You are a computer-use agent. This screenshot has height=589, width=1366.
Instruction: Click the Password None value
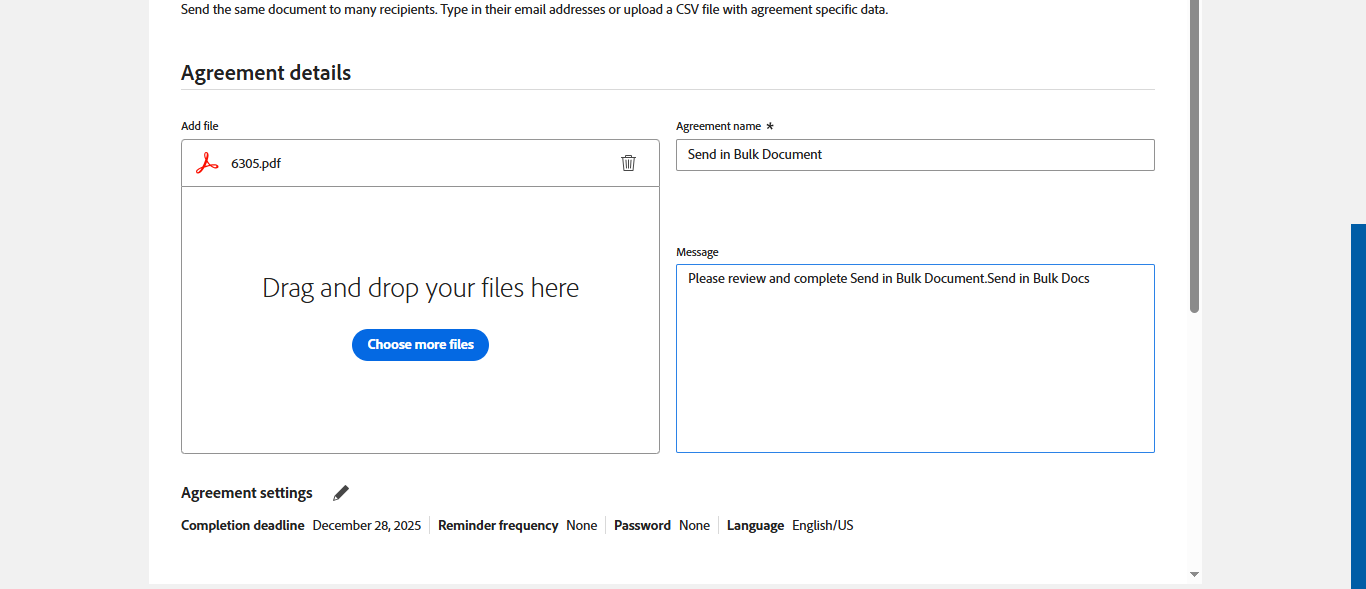pos(694,525)
